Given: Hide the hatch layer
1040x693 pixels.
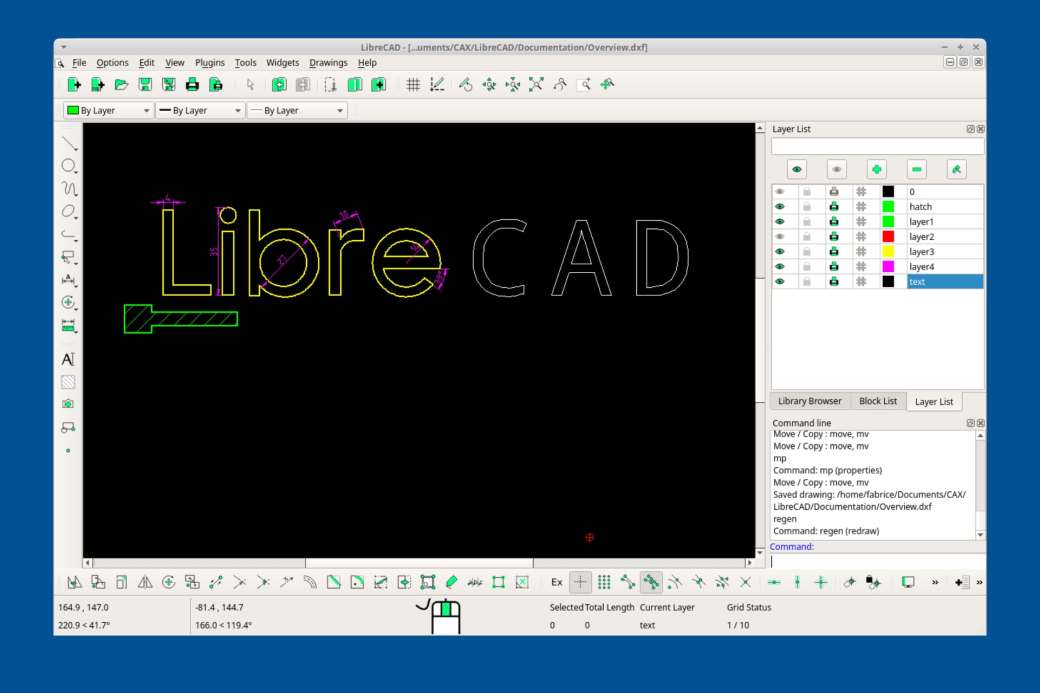Looking at the screenshot, I should 780,207.
